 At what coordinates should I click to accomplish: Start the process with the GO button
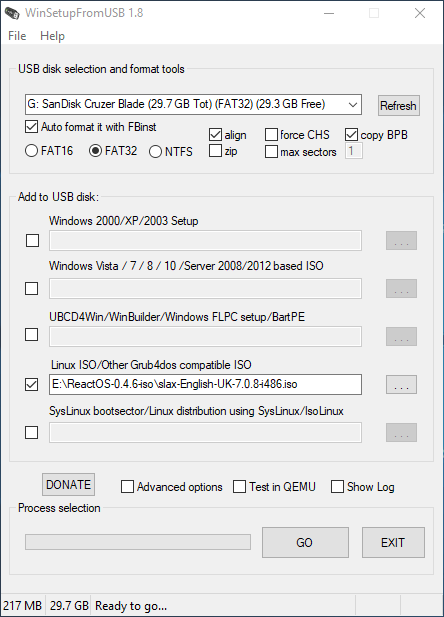tap(305, 543)
